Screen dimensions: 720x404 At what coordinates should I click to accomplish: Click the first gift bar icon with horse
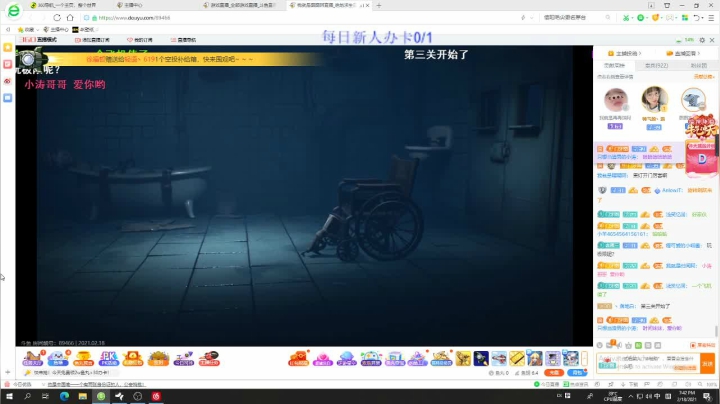click(x=33, y=358)
